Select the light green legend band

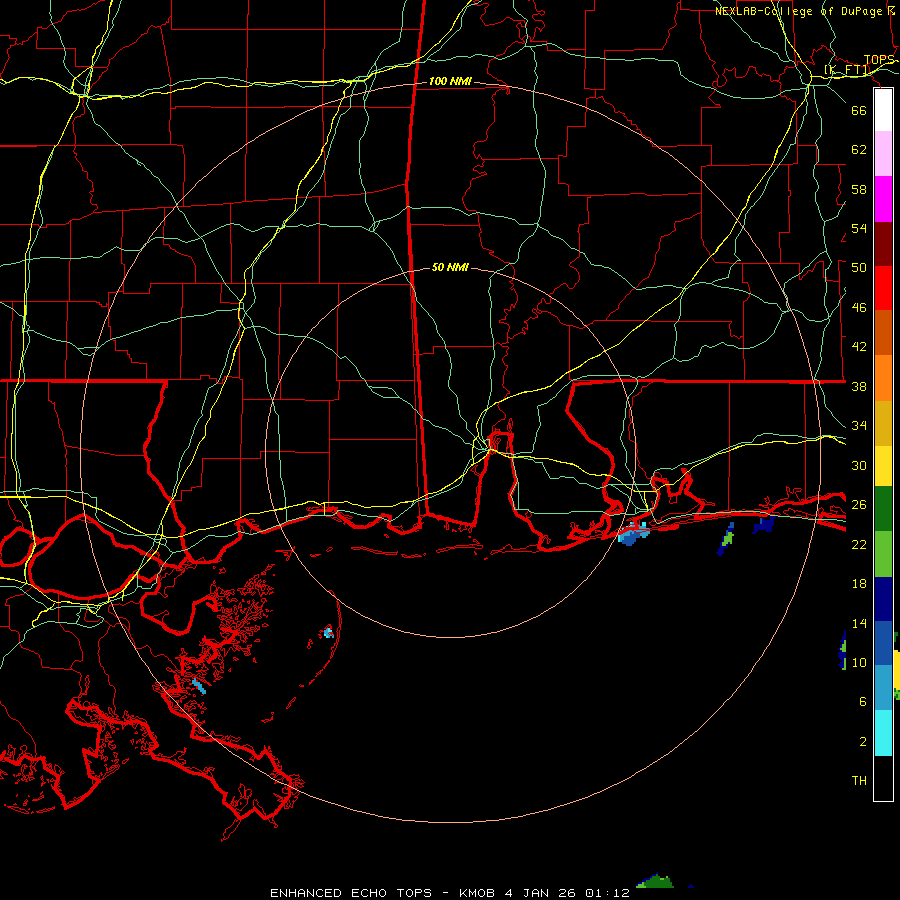tap(883, 554)
